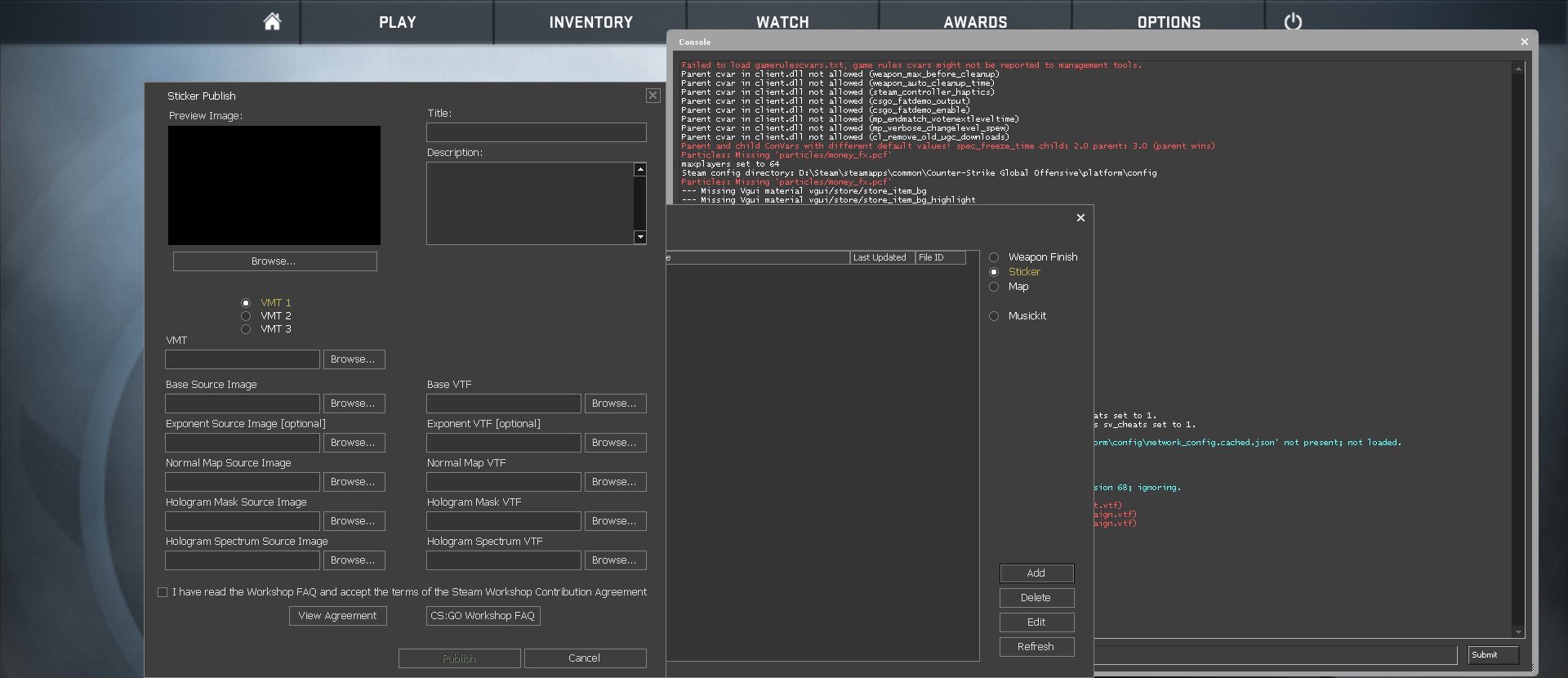Image resolution: width=1568 pixels, height=678 pixels.
Task: Close the Console window
Action: [x=1524, y=42]
